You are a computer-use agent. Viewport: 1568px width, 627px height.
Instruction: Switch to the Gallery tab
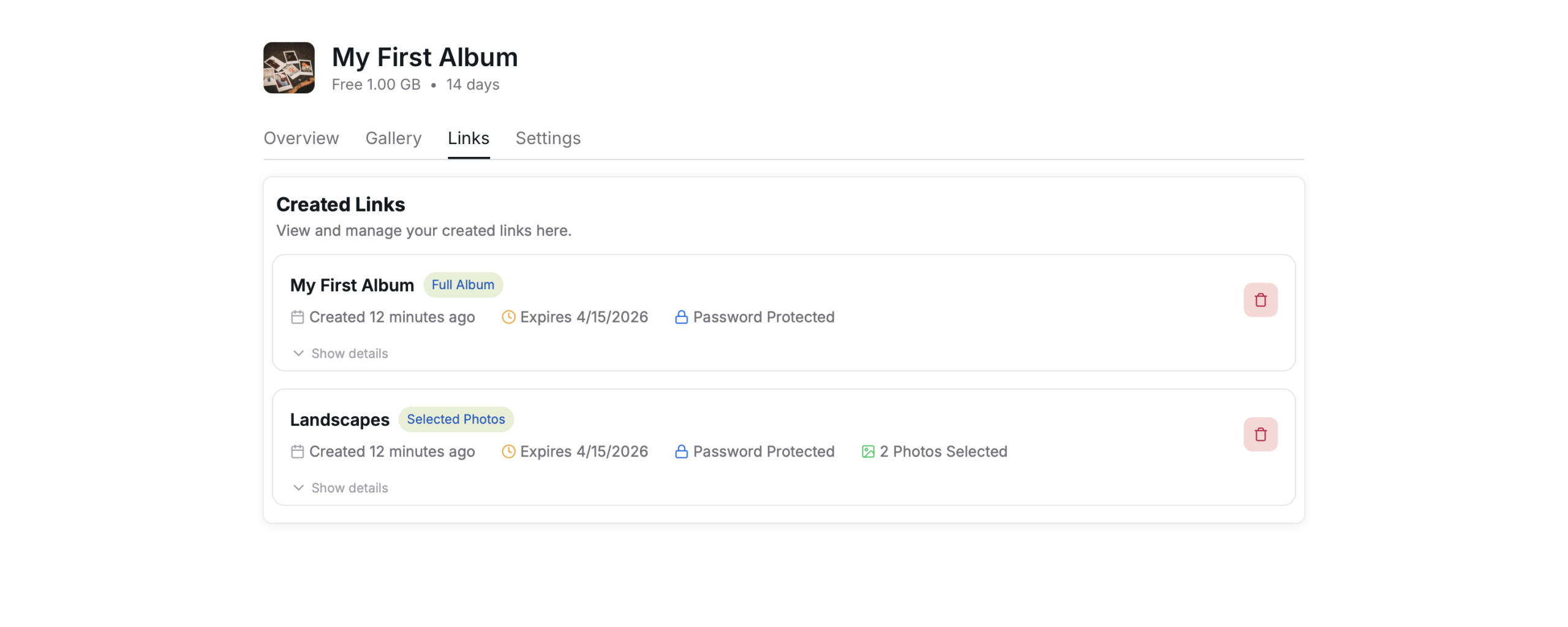tap(393, 138)
